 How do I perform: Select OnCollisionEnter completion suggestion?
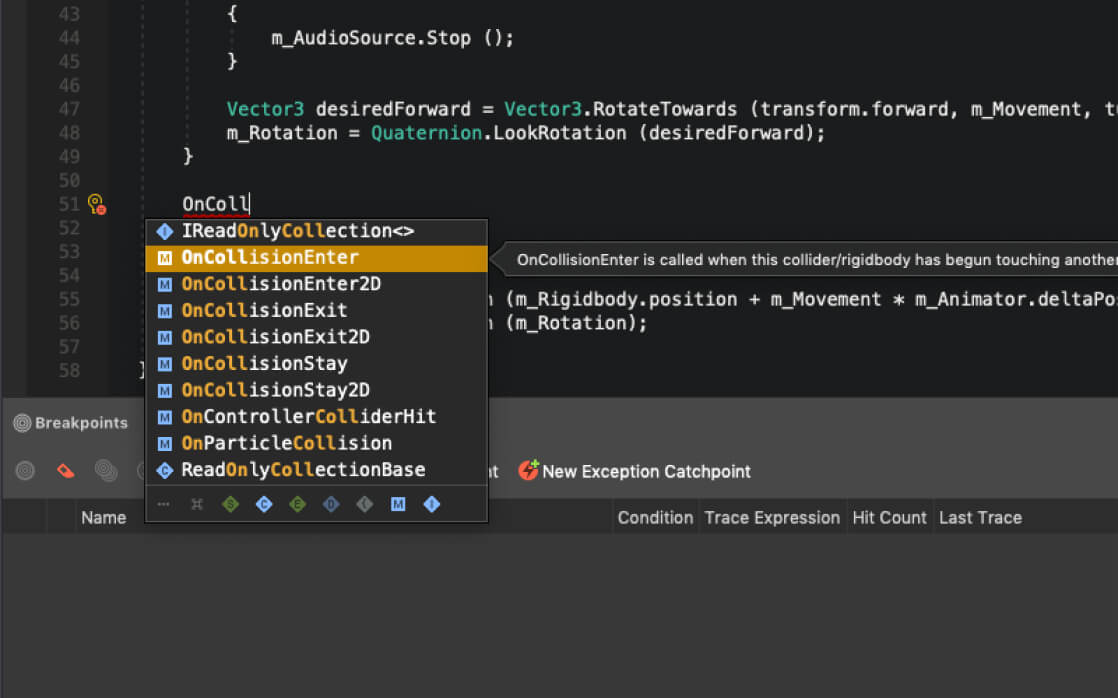click(x=270, y=258)
